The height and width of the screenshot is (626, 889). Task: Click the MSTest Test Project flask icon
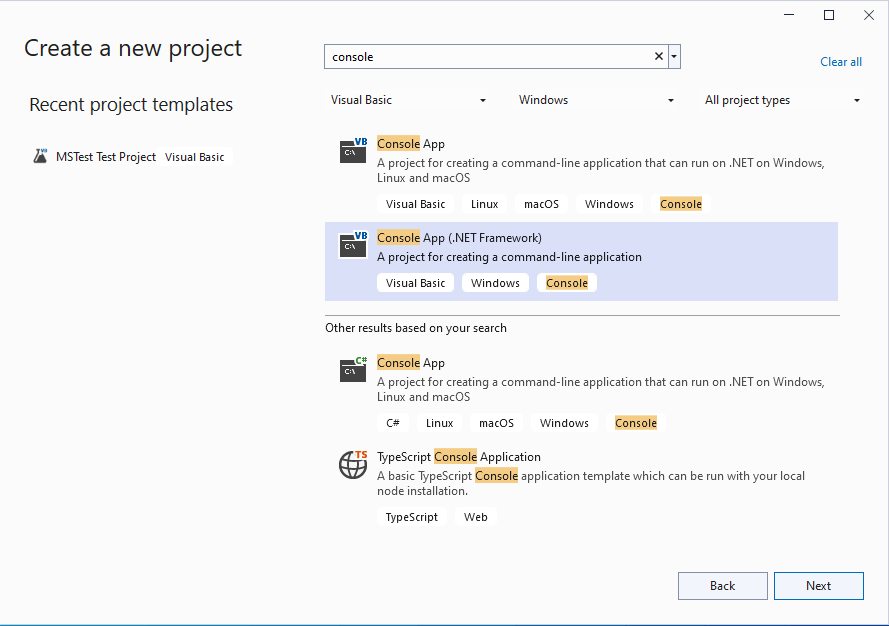(41, 156)
